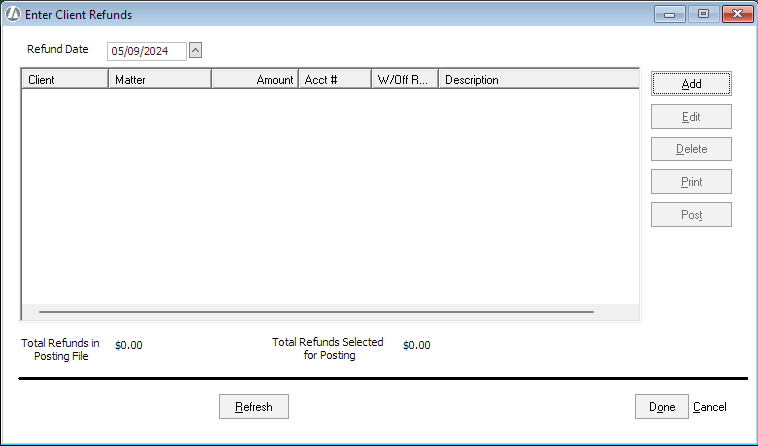Click the W/Off R... column header
The image size is (758, 446).
405,79
